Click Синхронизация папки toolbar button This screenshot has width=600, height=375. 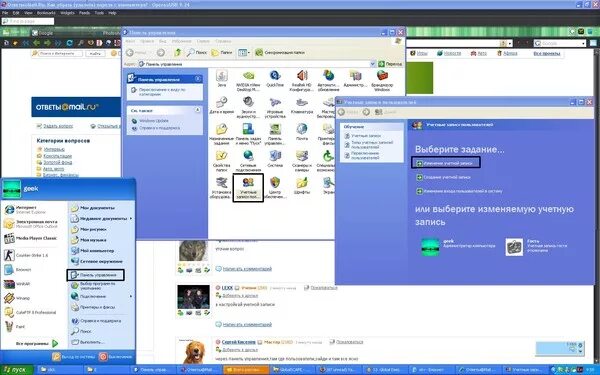(280, 52)
